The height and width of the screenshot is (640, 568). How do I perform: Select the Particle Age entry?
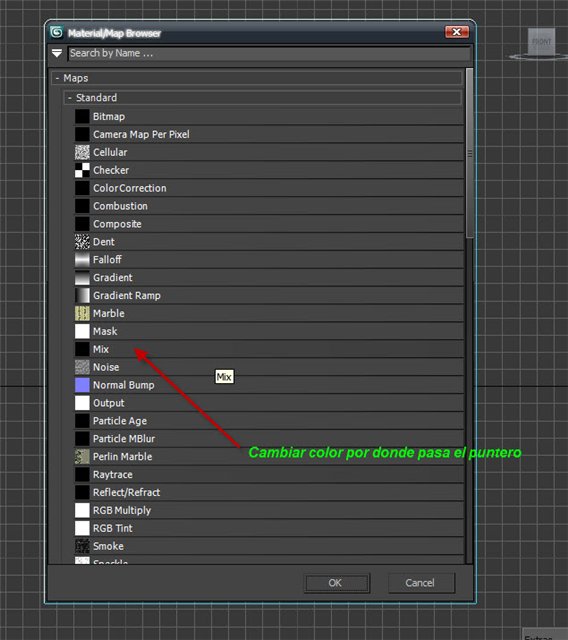click(269, 421)
